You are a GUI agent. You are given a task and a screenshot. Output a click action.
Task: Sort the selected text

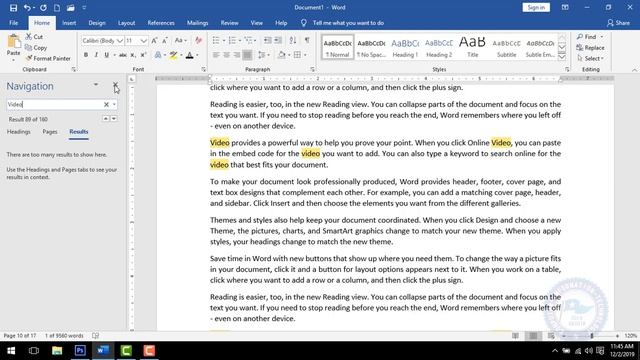click(293, 40)
